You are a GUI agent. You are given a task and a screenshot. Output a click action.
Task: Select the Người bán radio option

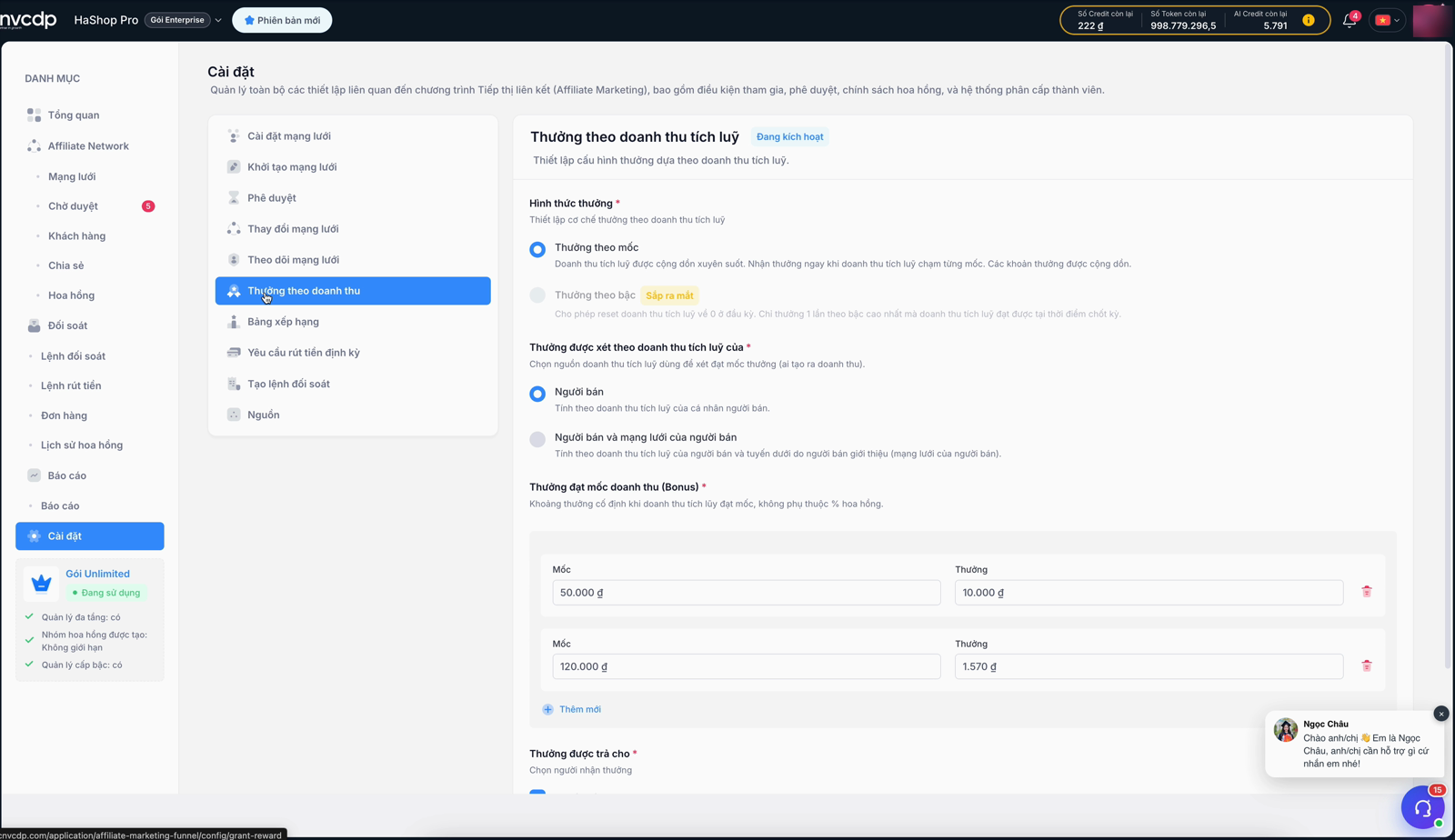537,394
